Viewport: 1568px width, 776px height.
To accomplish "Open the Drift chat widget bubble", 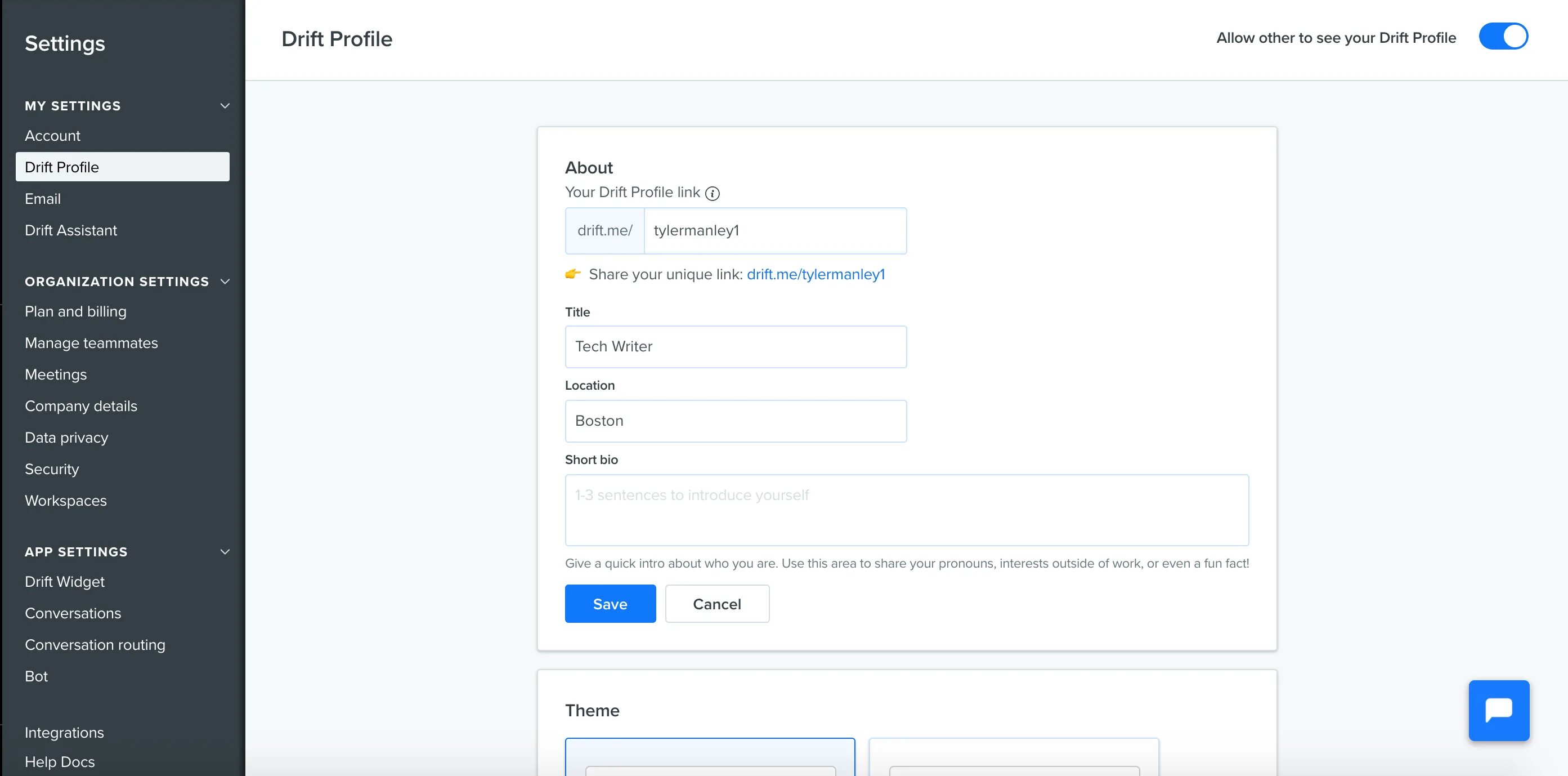I will 1498,710.
